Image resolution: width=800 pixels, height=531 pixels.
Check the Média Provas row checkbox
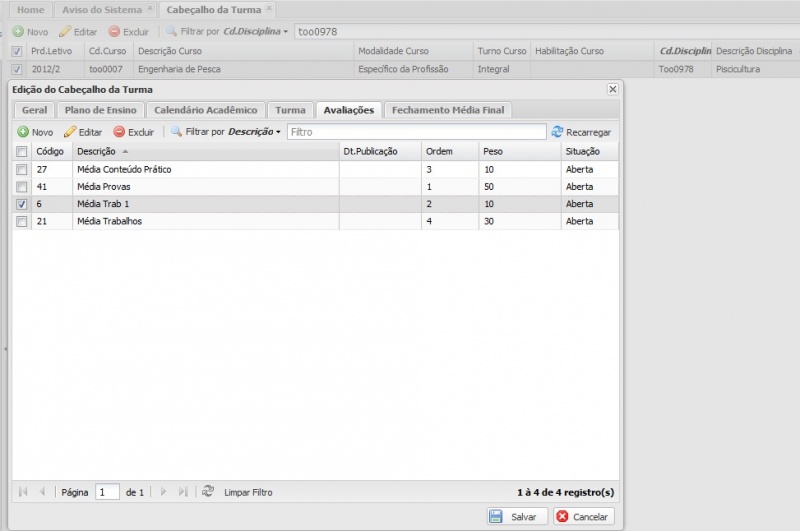point(22,187)
